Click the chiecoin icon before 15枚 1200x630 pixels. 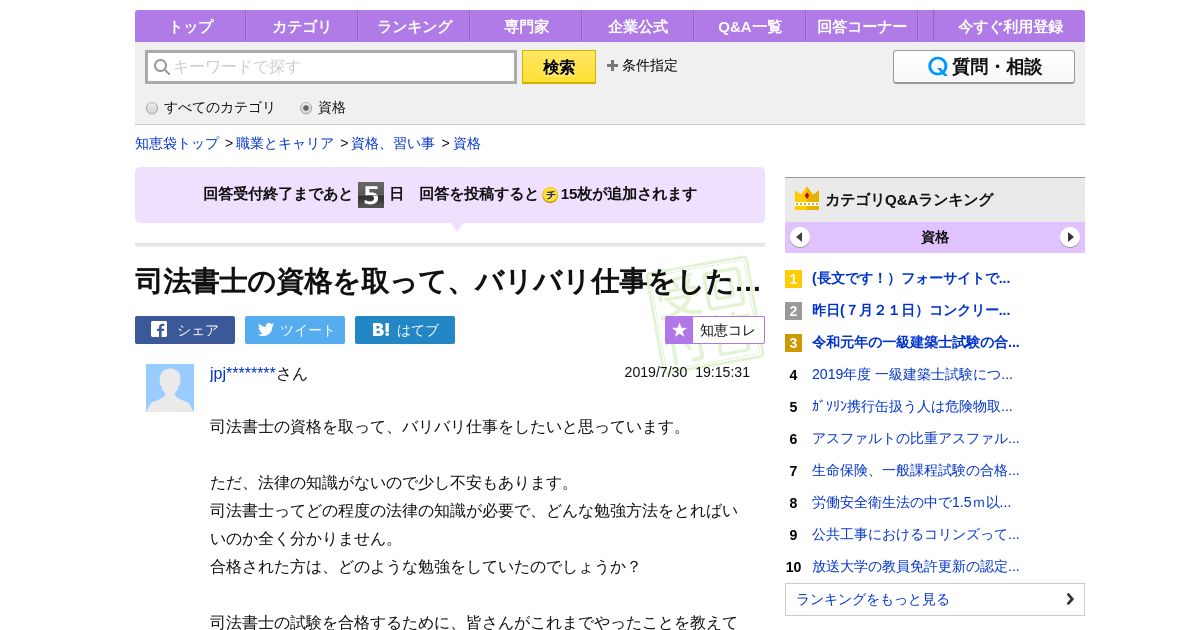[x=550, y=195]
